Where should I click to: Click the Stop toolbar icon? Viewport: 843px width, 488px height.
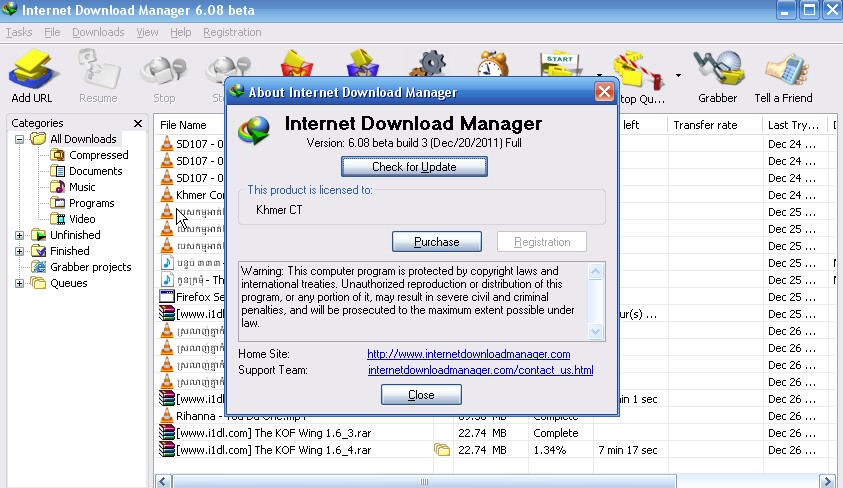(164, 75)
